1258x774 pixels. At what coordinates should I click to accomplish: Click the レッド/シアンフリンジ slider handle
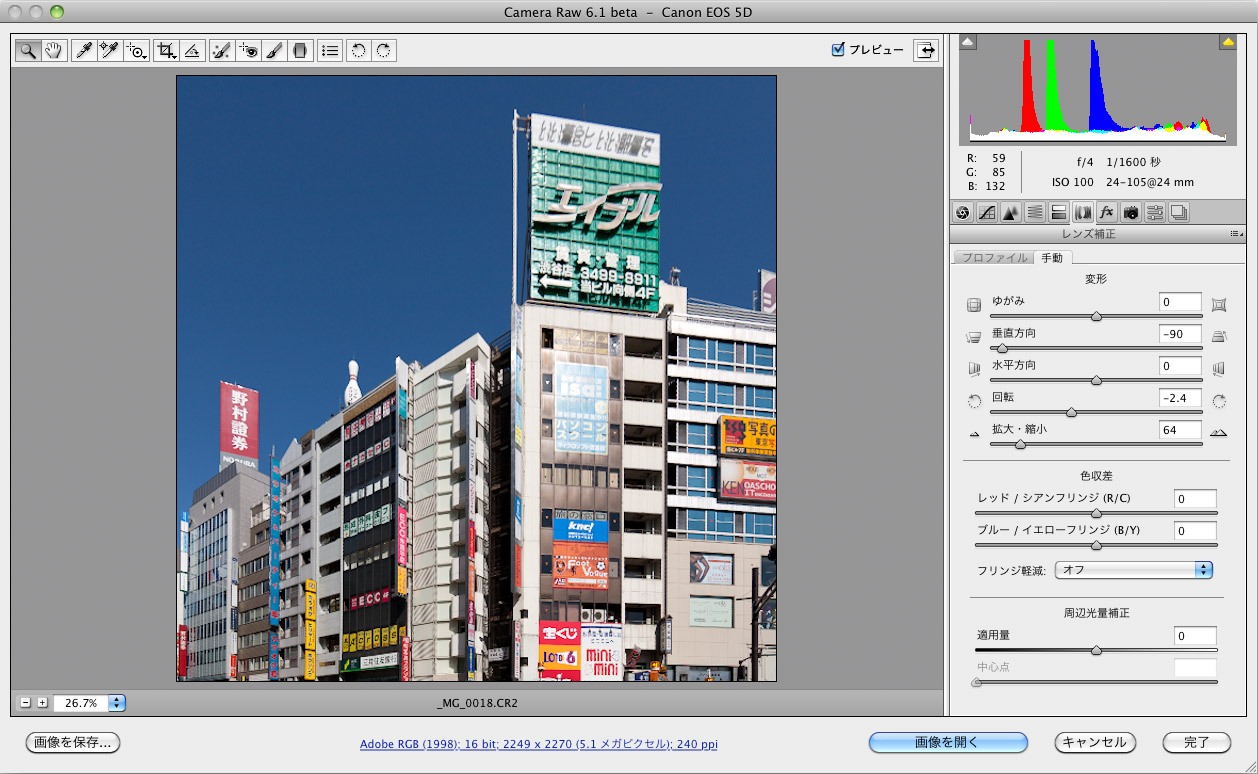[1096, 513]
